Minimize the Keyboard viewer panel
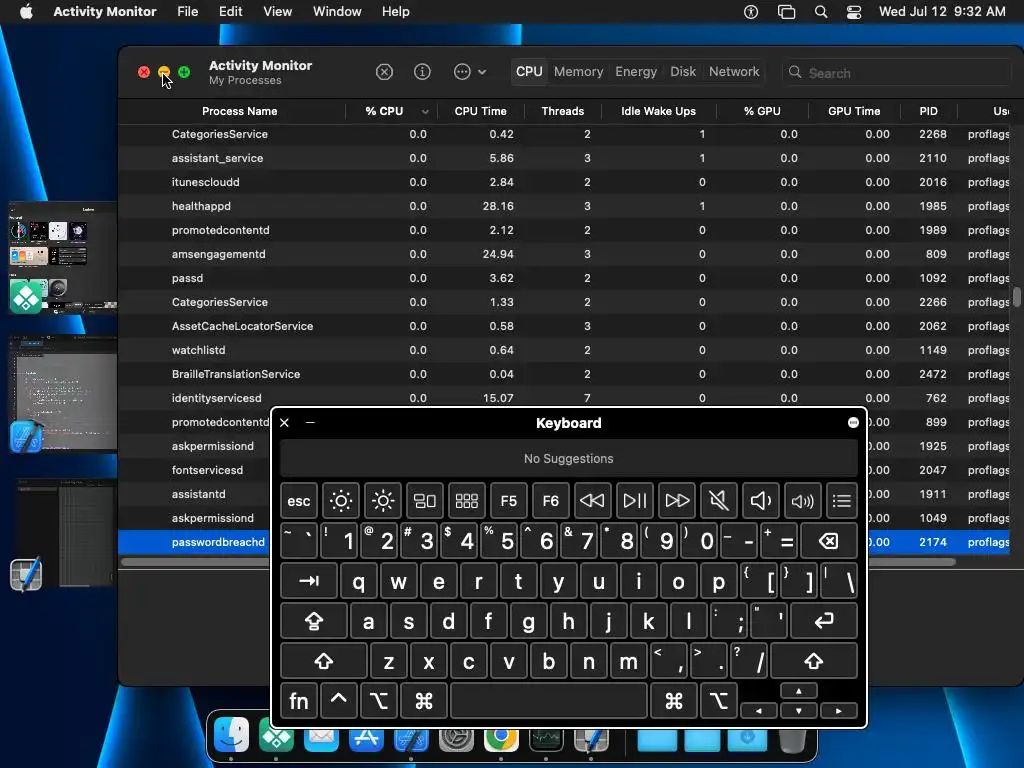 (310, 423)
